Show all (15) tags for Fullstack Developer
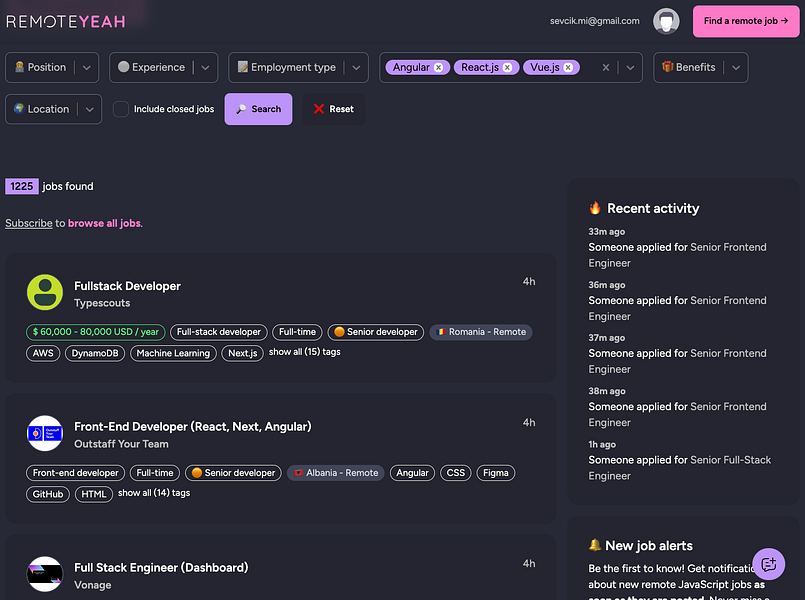Screen dimensions: 805x600 coord(304,352)
